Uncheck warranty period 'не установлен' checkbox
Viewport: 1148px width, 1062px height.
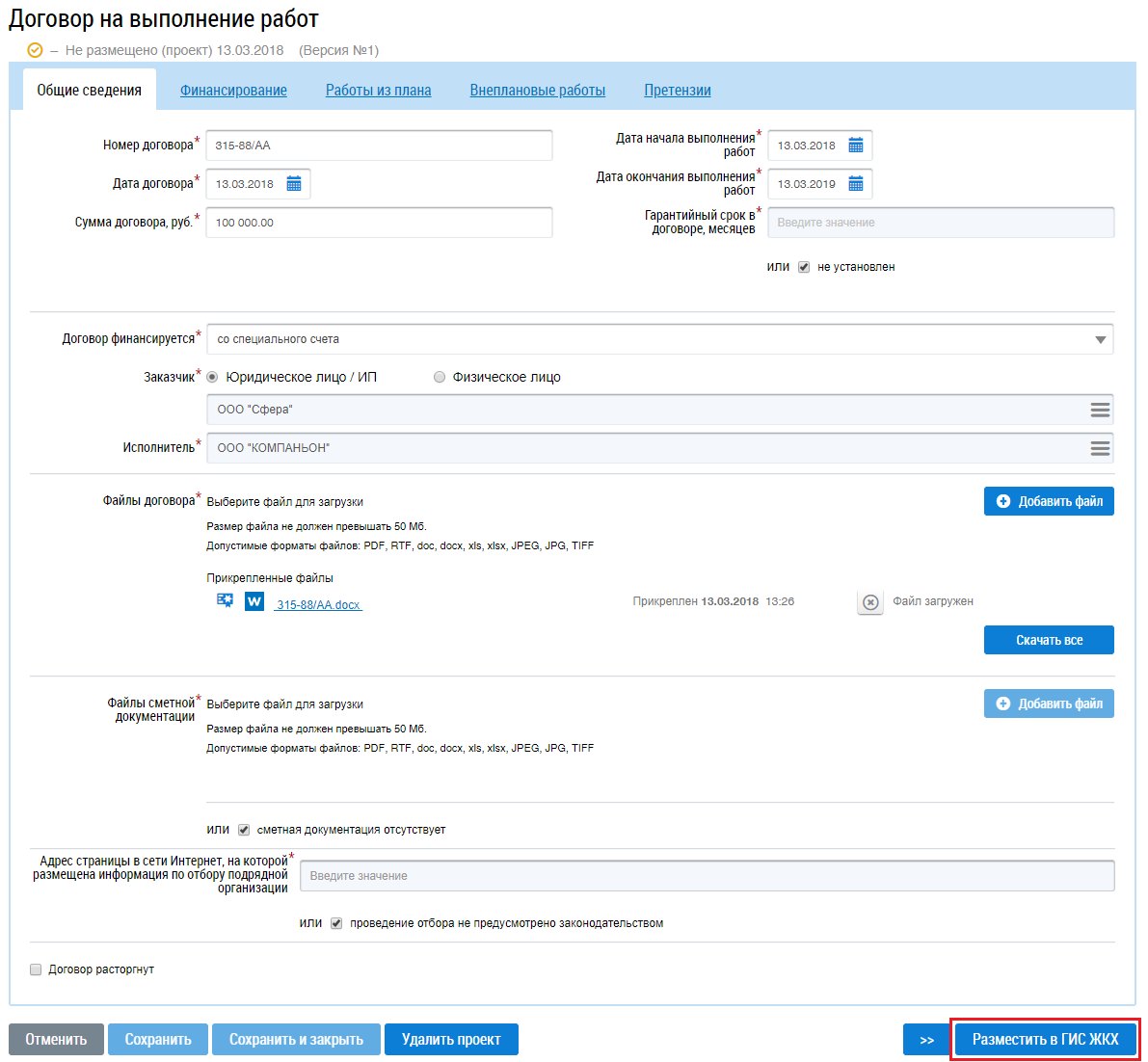[804, 267]
